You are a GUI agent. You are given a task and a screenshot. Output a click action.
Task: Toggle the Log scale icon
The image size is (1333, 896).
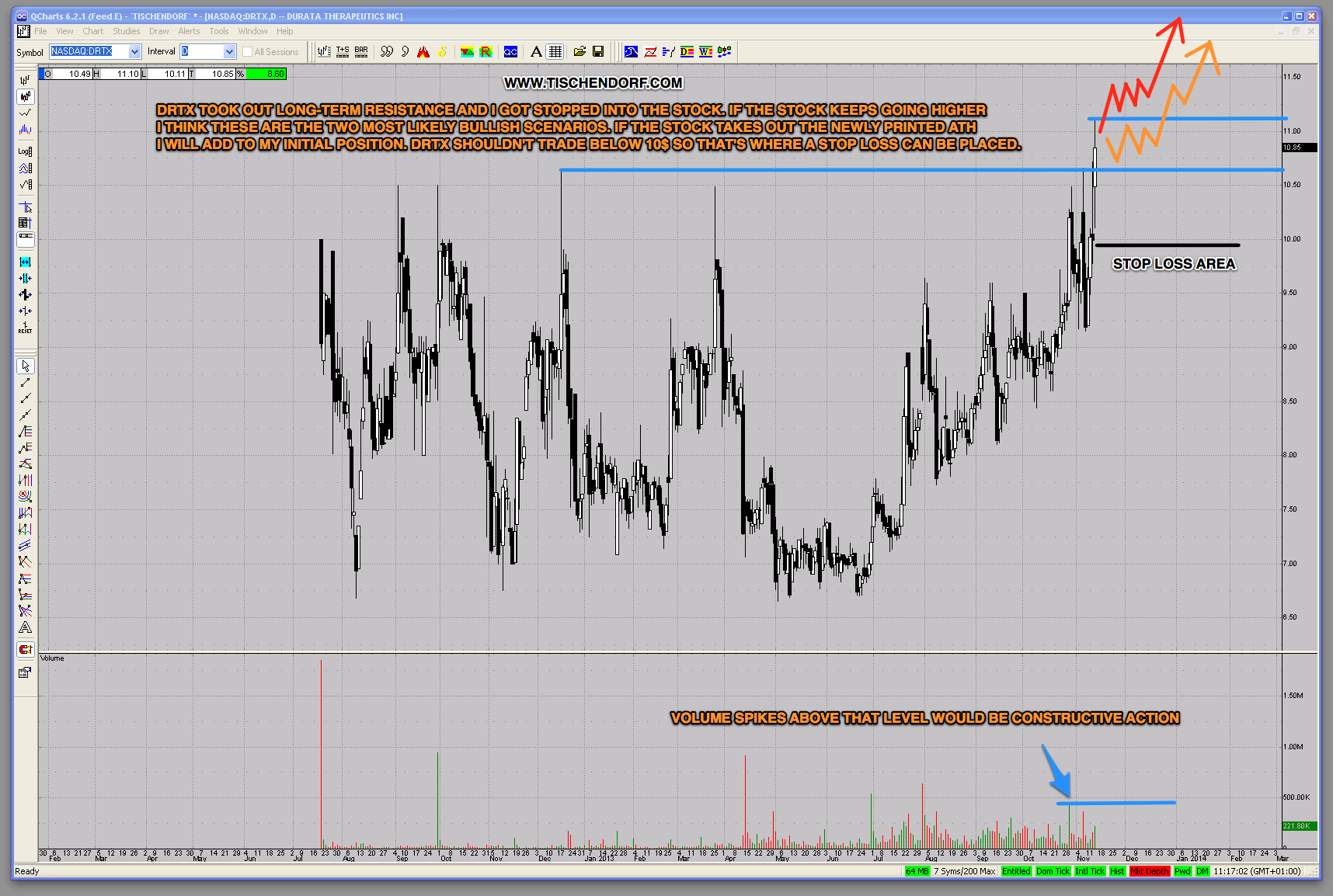(26, 151)
